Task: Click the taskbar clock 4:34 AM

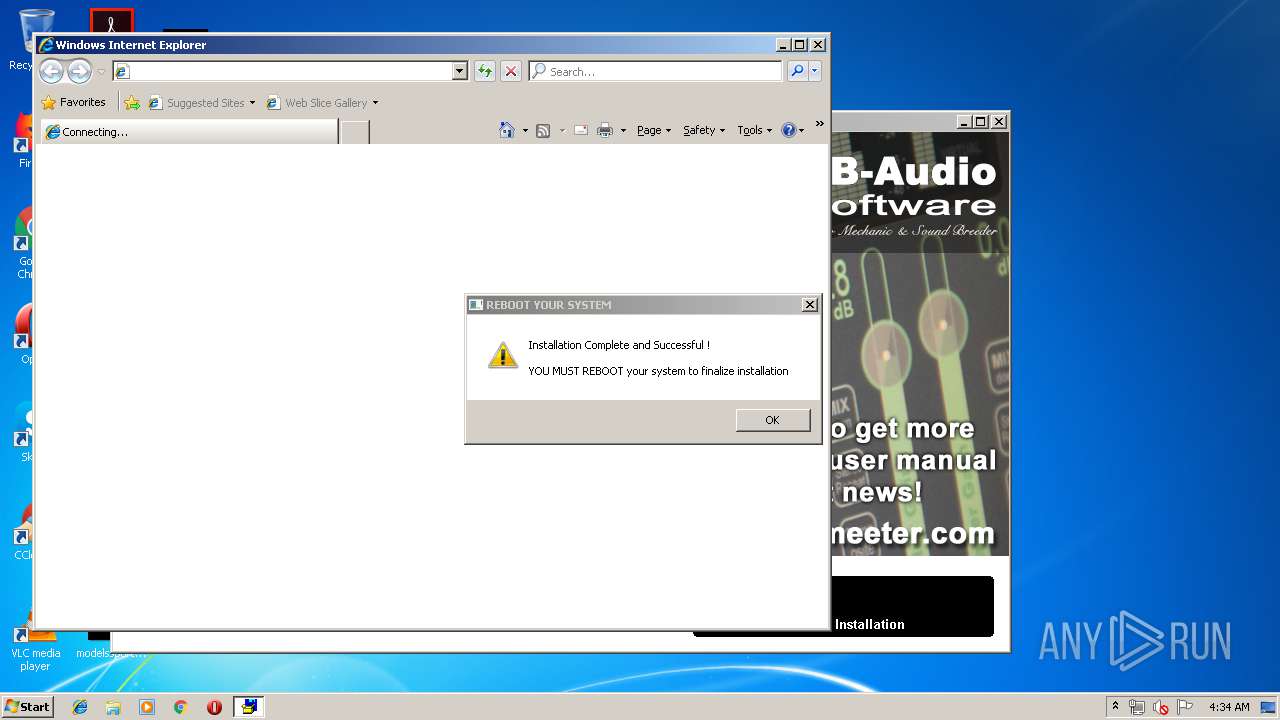Action: tap(1229, 707)
